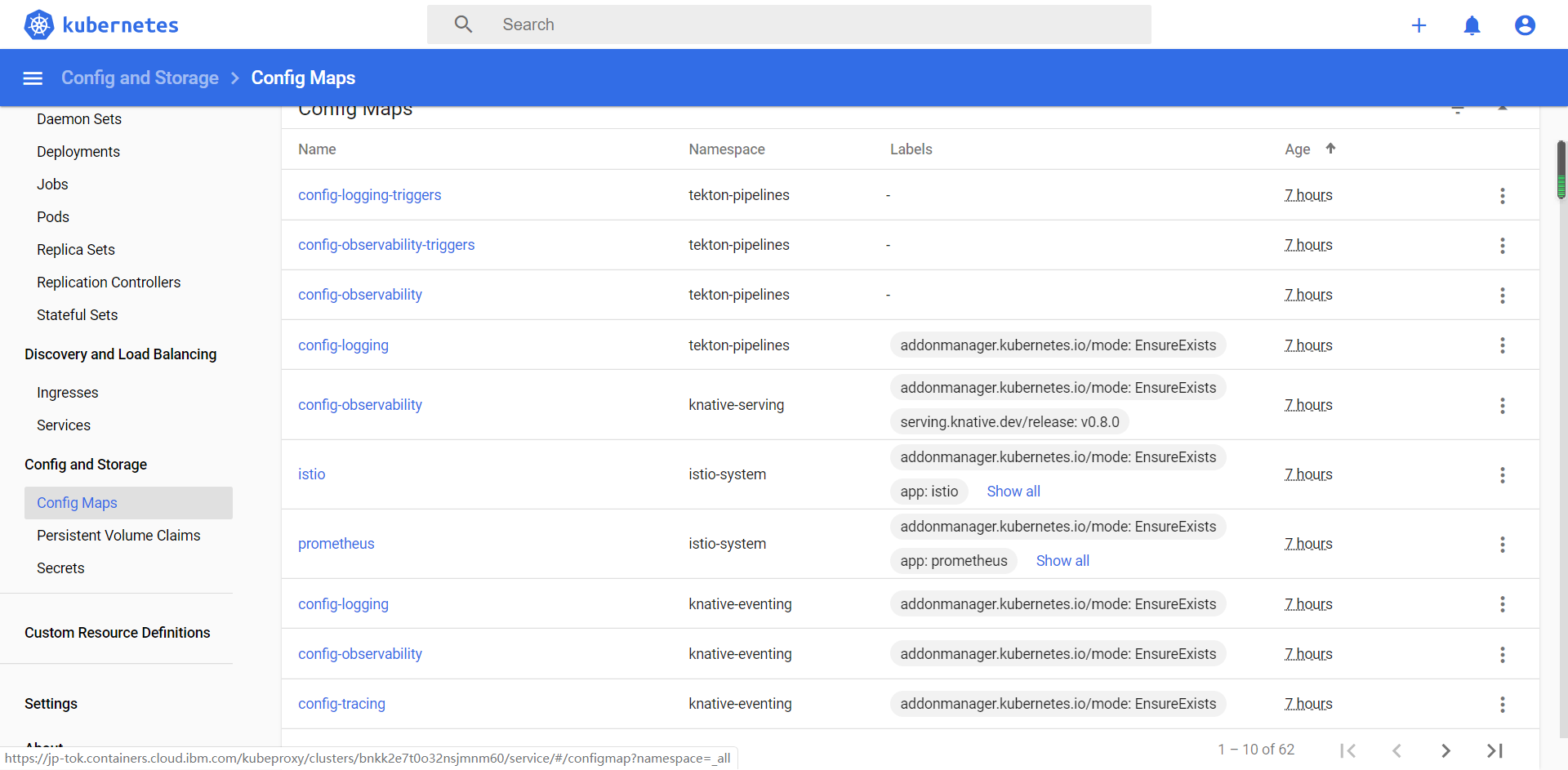Sort by Age arrow icon
Screen dimensions: 1568x770
pyautogui.click(x=1330, y=149)
